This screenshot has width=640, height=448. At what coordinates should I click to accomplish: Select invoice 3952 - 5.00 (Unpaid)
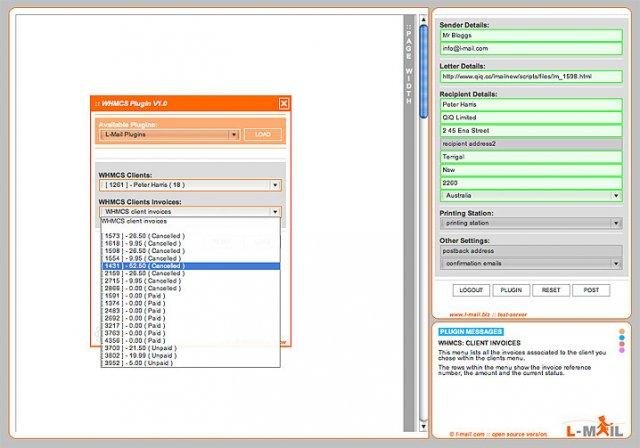[190, 363]
